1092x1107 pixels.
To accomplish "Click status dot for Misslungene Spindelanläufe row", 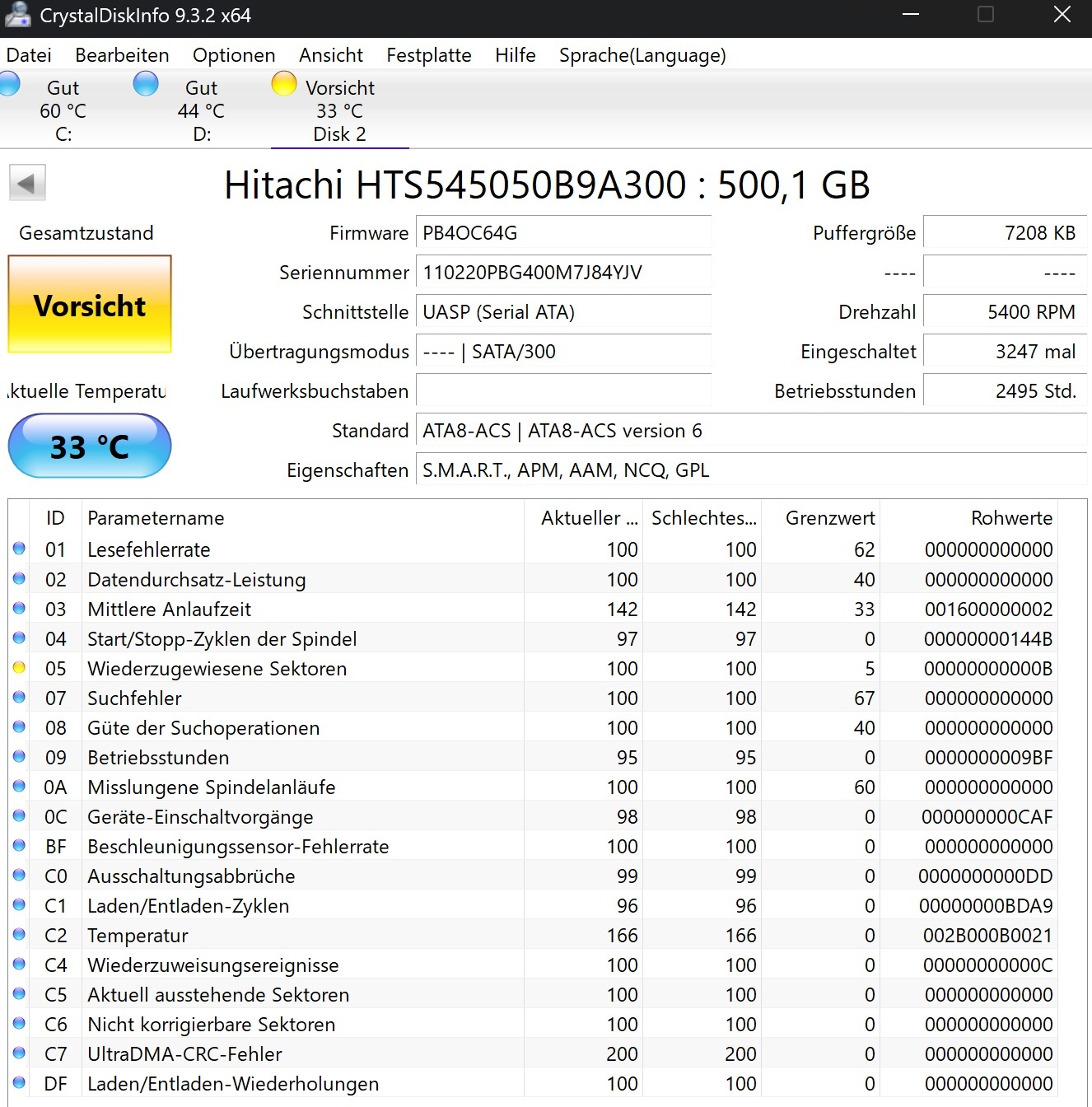I will click(19, 786).
